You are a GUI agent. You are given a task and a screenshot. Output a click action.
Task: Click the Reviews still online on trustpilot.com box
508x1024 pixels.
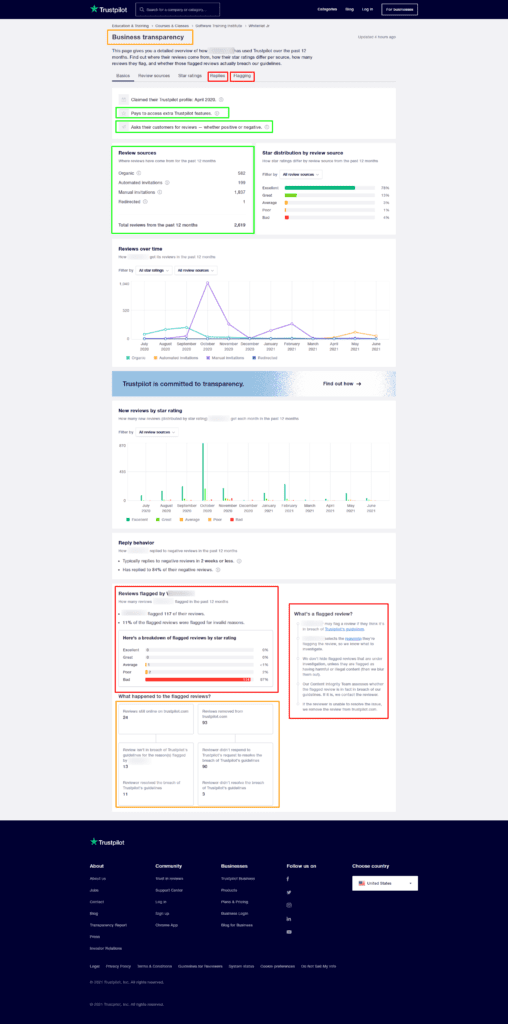click(156, 719)
